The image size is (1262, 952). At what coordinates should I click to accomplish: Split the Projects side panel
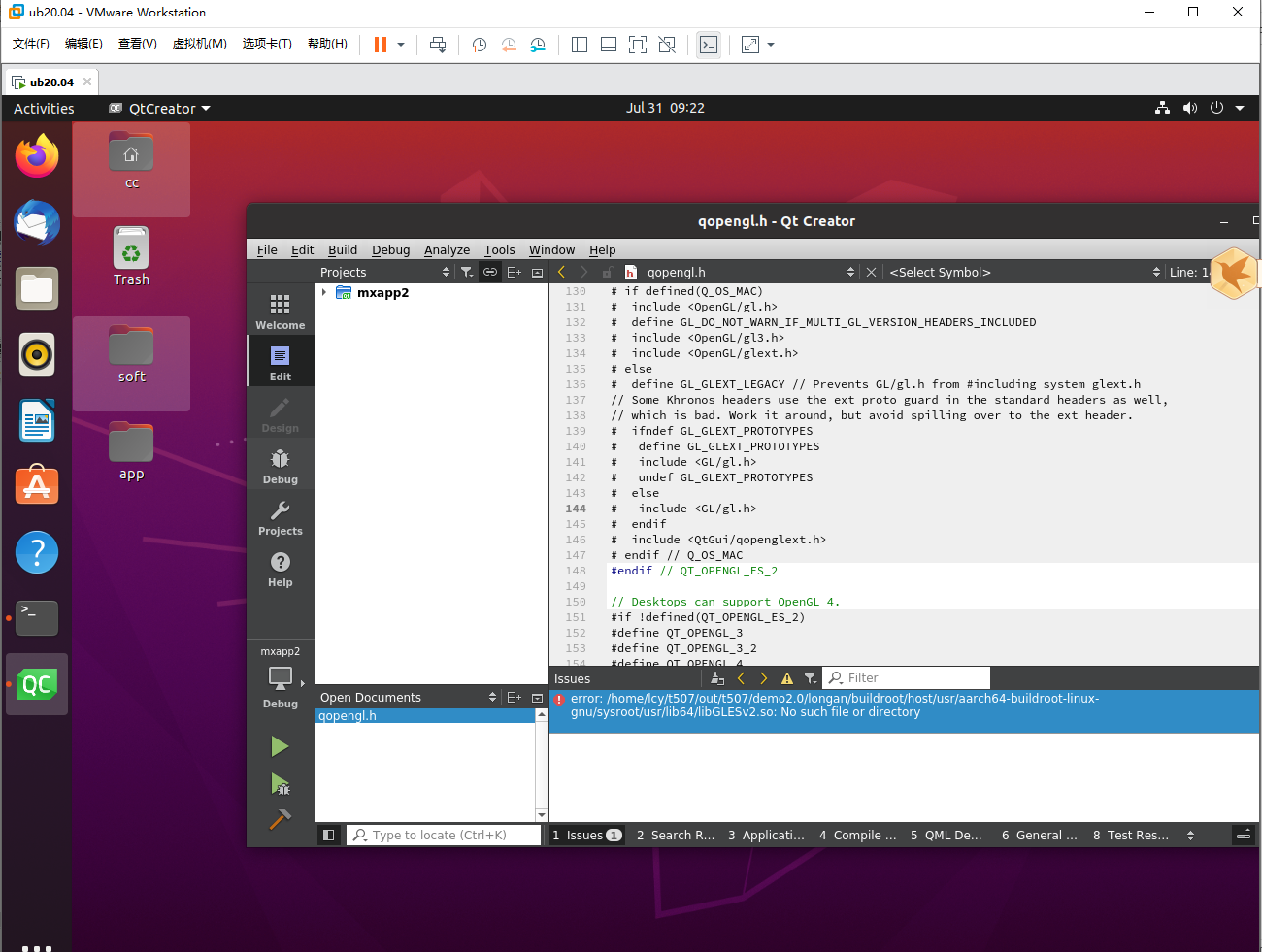click(x=515, y=272)
